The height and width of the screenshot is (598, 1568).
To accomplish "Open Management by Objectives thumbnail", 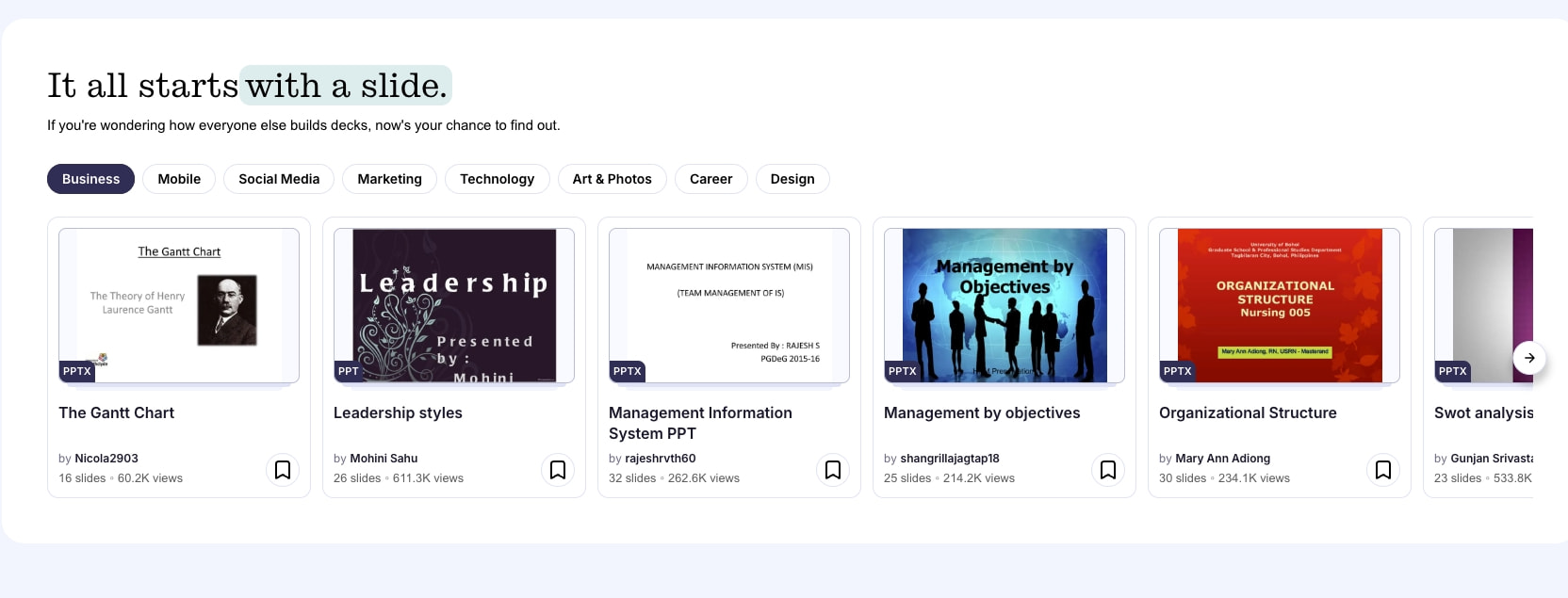I will [x=1004, y=305].
